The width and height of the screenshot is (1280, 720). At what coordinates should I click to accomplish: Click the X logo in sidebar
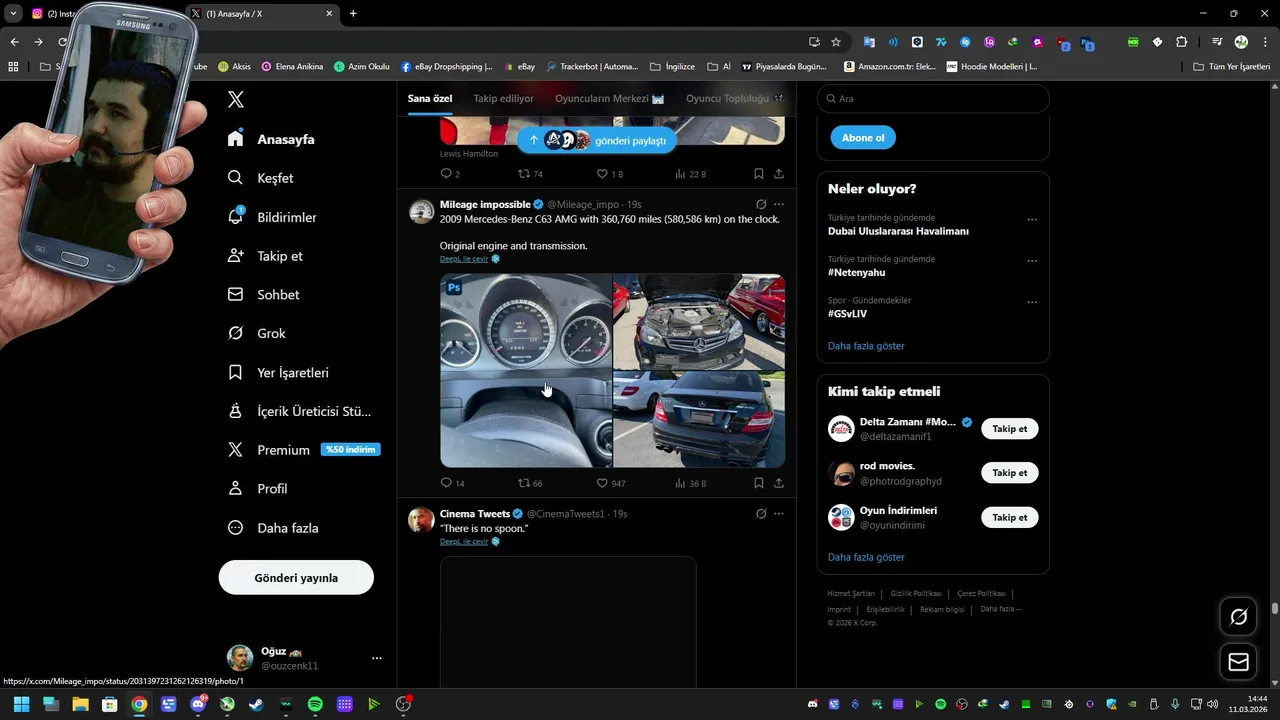[x=236, y=99]
